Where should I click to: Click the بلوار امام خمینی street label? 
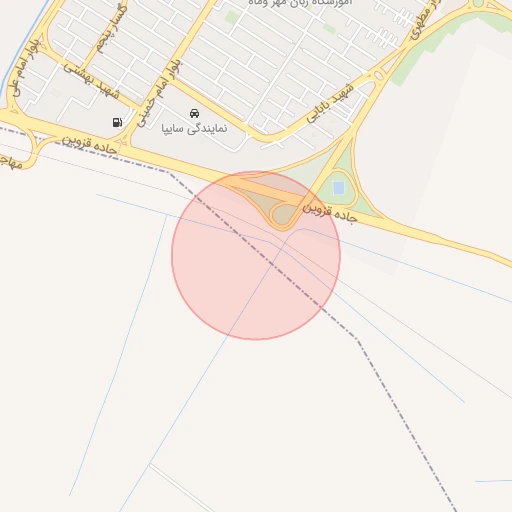(159, 94)
